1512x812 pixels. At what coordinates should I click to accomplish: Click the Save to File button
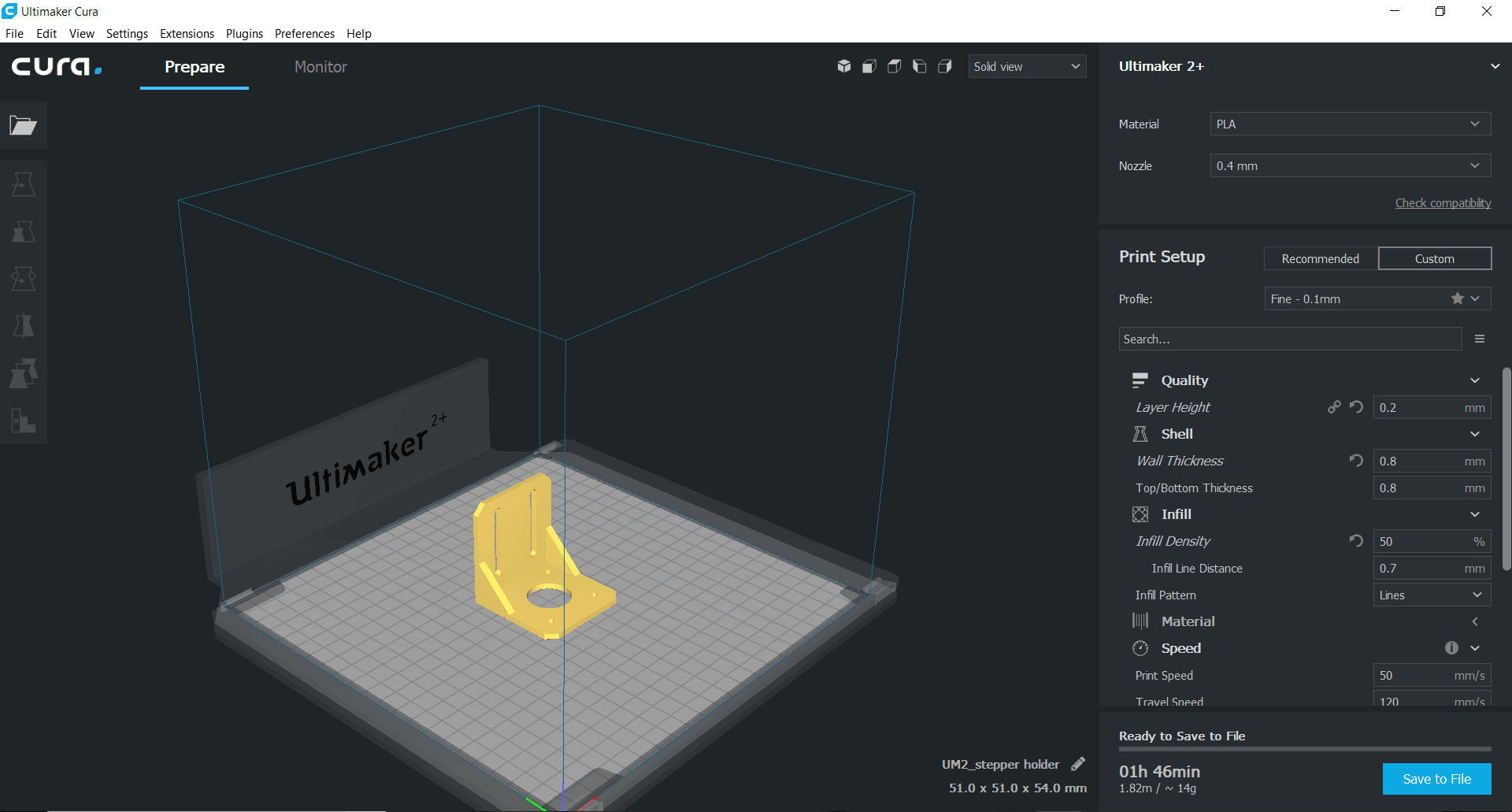1437,779
